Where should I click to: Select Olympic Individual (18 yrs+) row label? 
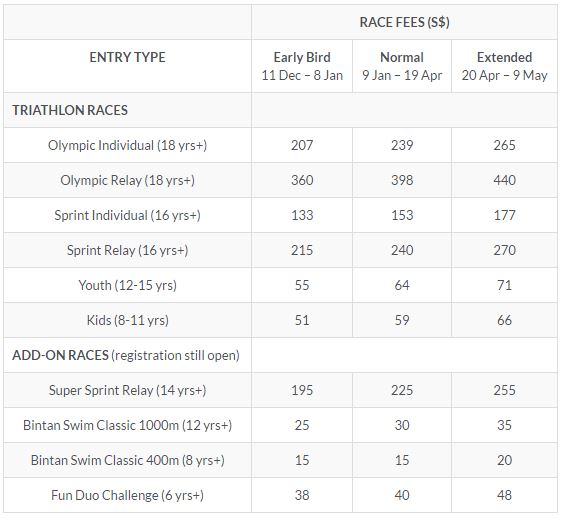127,145
